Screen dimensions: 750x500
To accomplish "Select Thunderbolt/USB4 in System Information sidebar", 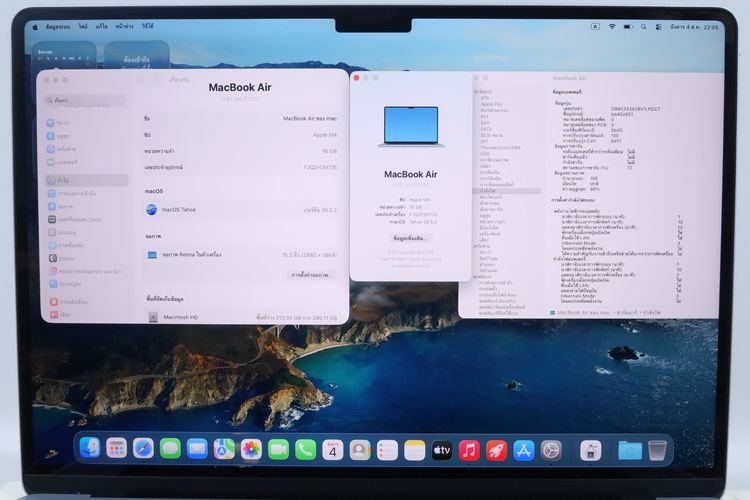I will pyautogui.click(x=500, y=148).
